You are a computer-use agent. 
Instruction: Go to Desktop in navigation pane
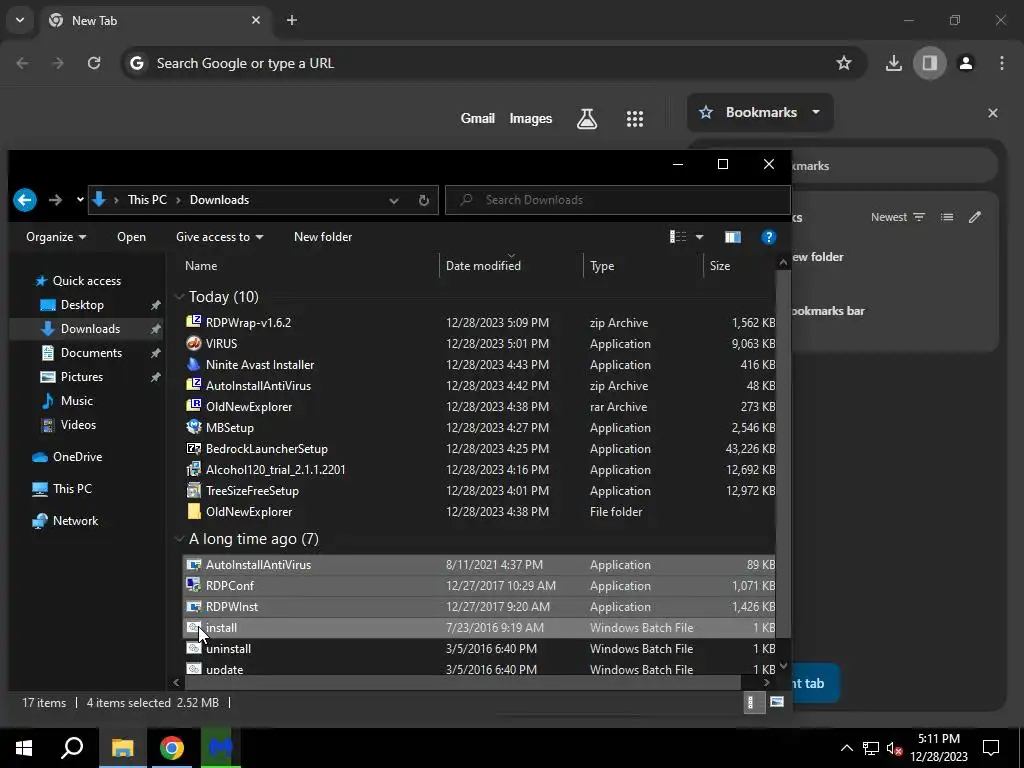pos(82,305)
